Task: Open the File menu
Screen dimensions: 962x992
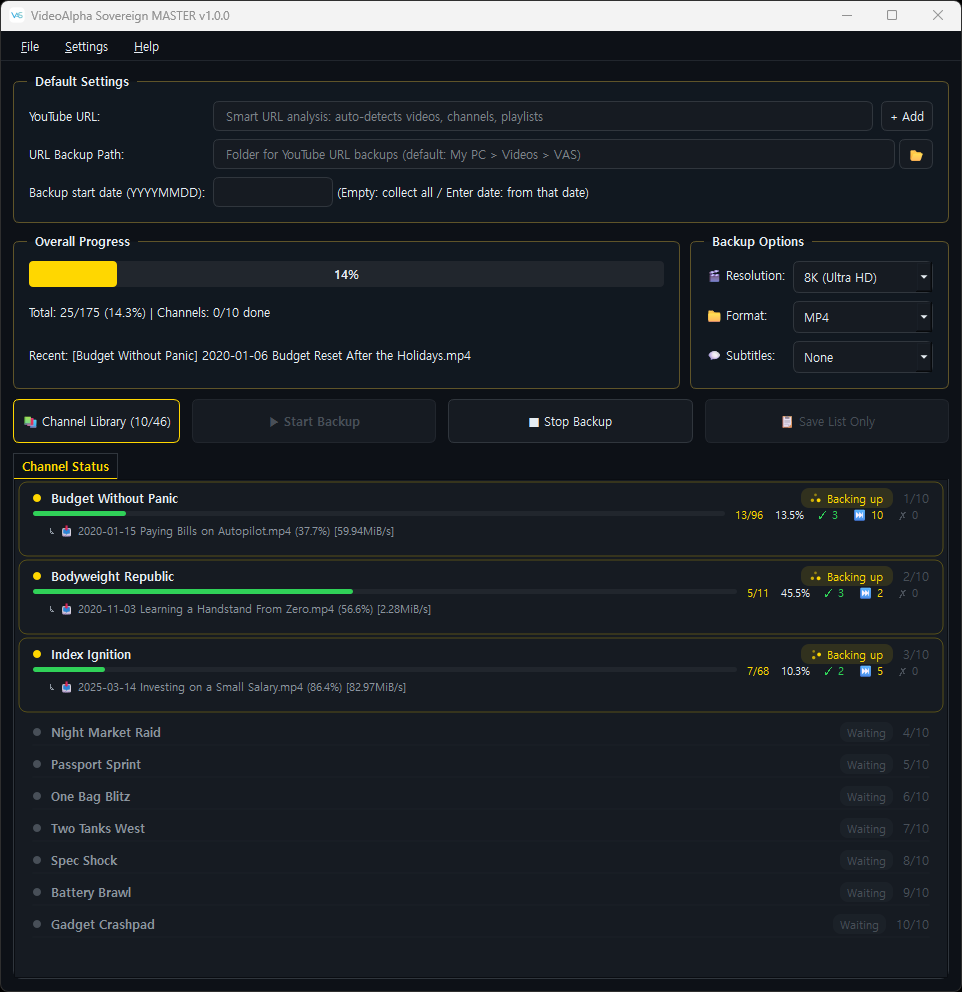Action: (x=30, y=47)
